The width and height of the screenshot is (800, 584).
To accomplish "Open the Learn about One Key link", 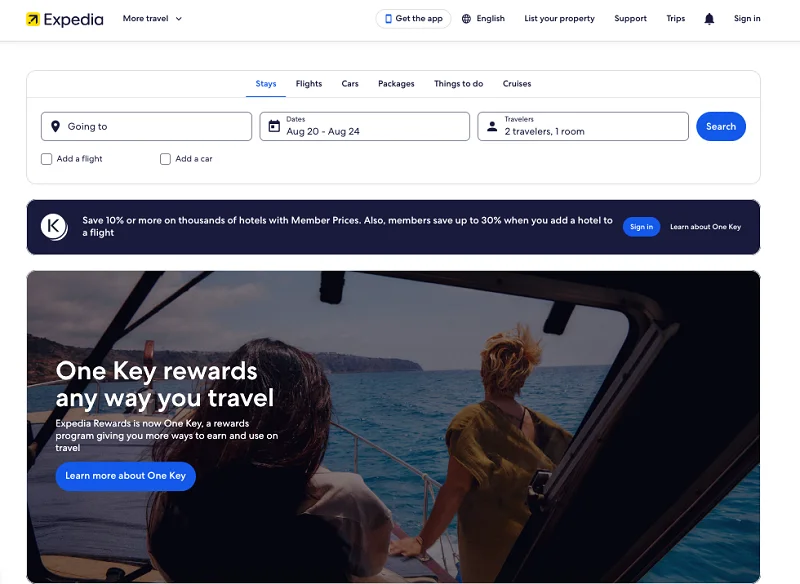I will click(705, 227).
